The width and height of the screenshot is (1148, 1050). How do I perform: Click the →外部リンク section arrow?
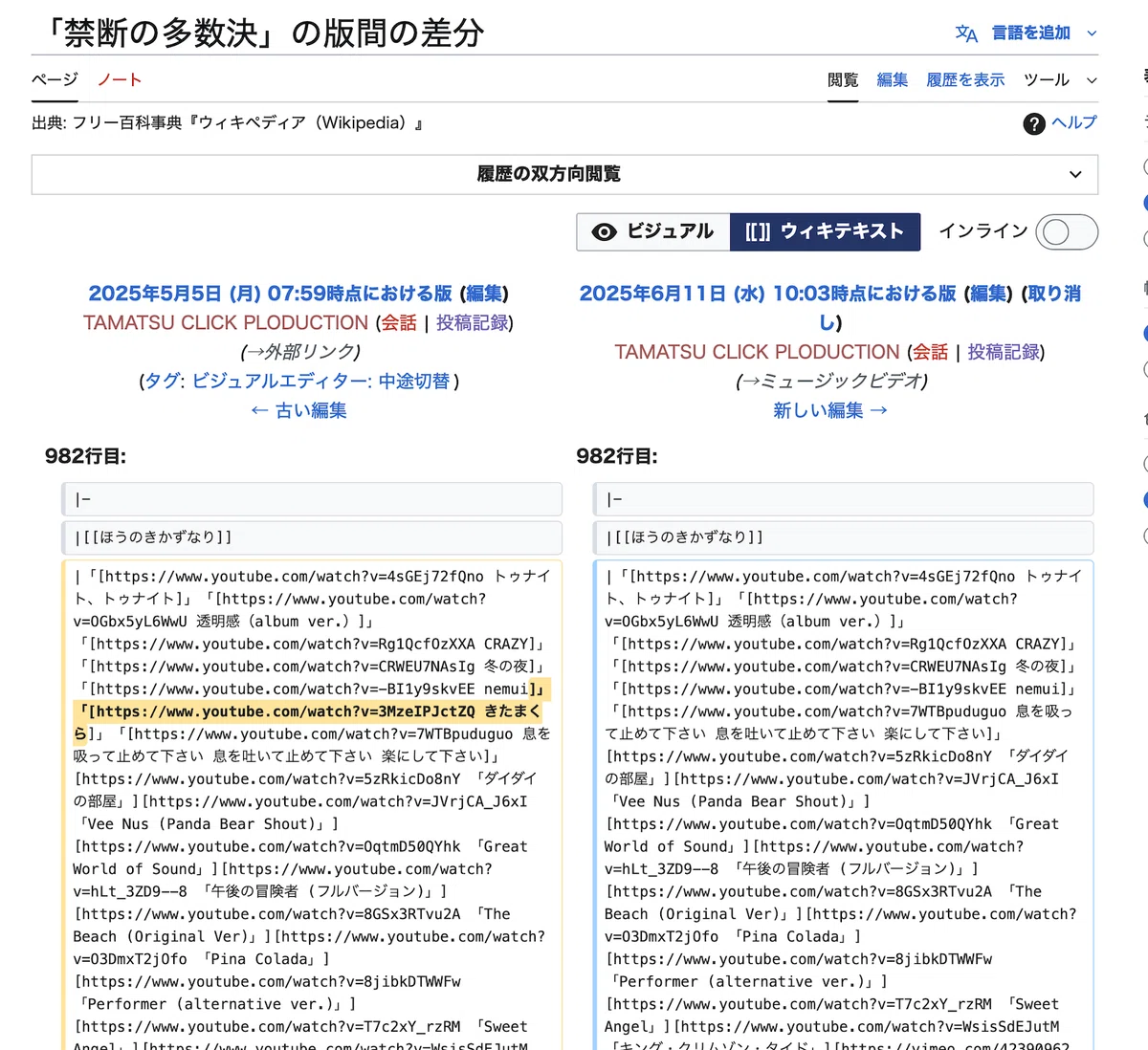click(x=254, y=352)
